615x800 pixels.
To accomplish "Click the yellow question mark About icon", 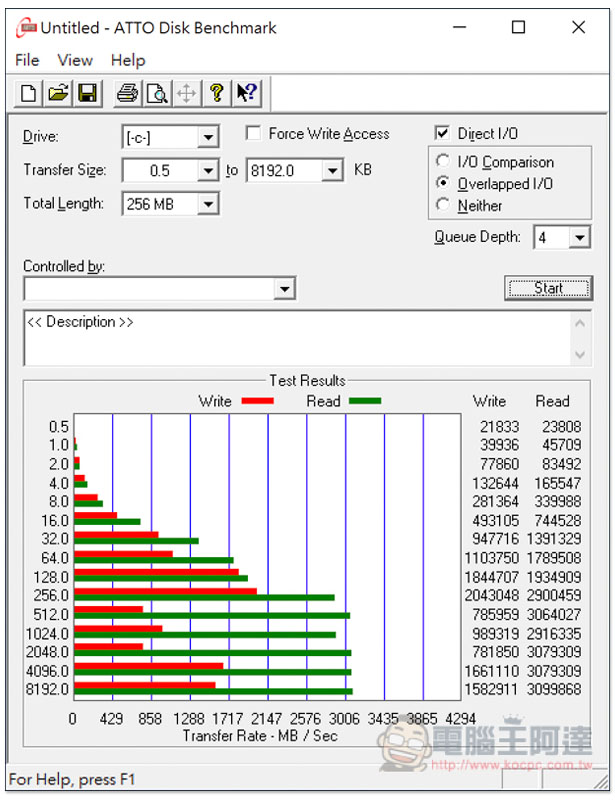I will (216, 94).
